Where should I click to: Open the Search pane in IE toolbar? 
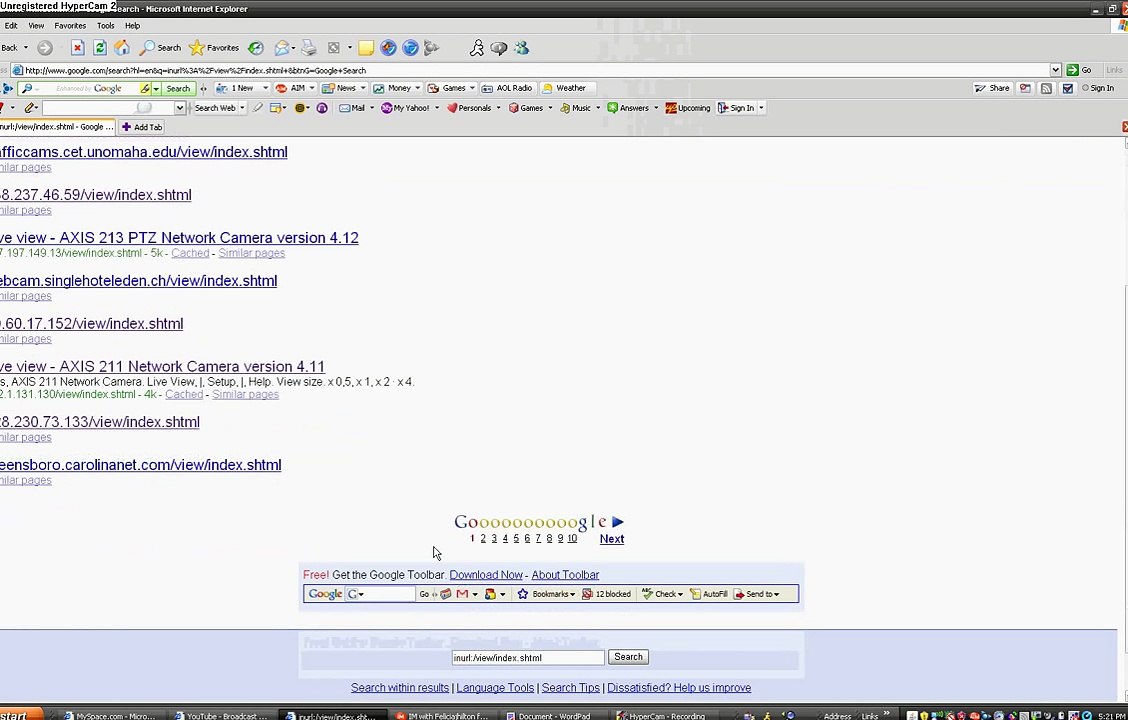[160, 48]
